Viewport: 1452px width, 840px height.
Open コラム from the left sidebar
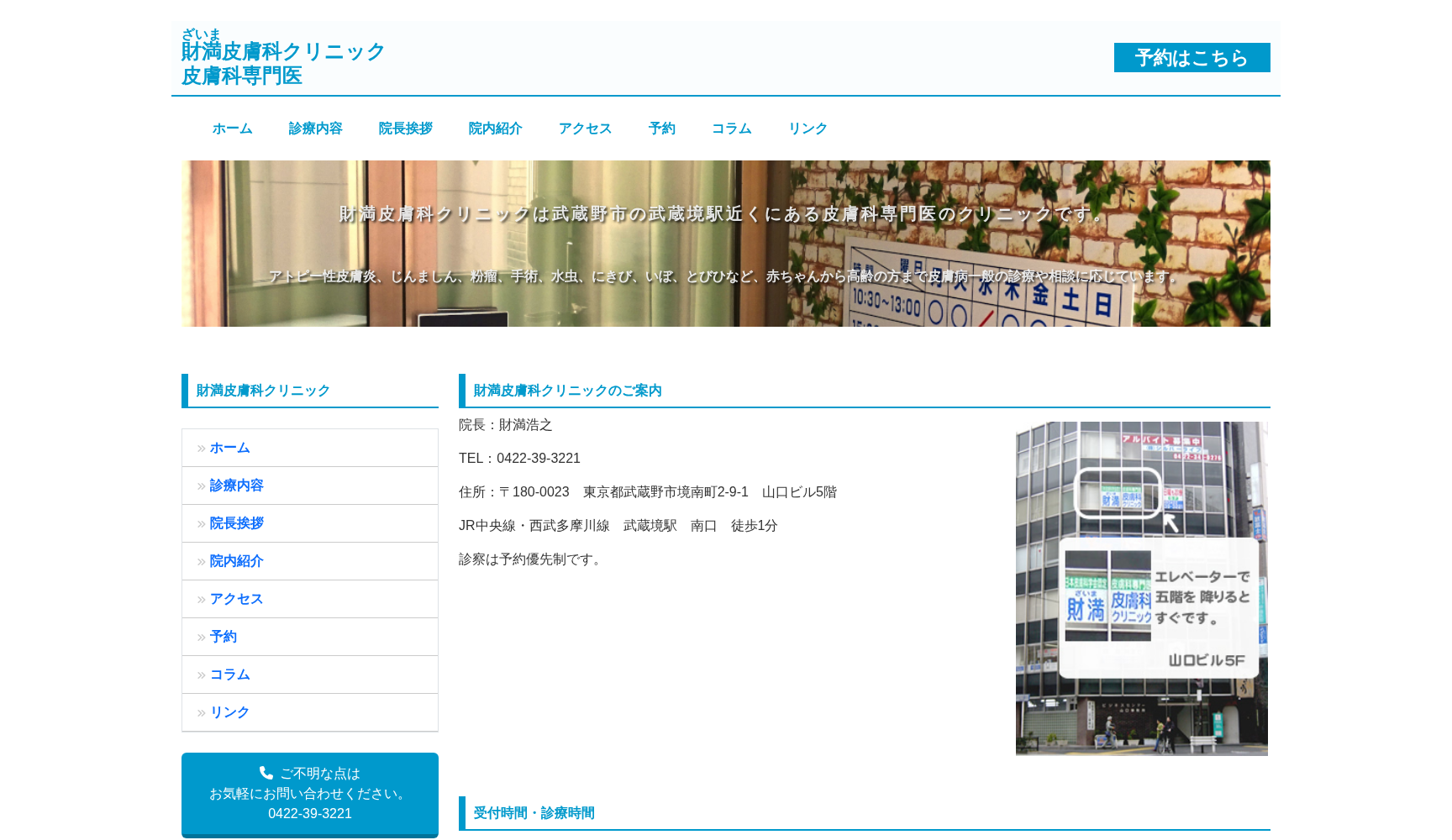point(229,675)
